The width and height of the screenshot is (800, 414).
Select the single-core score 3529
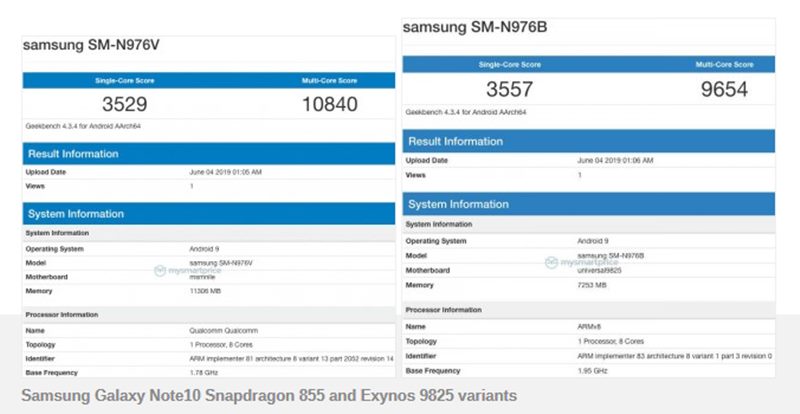coord(124,104)
